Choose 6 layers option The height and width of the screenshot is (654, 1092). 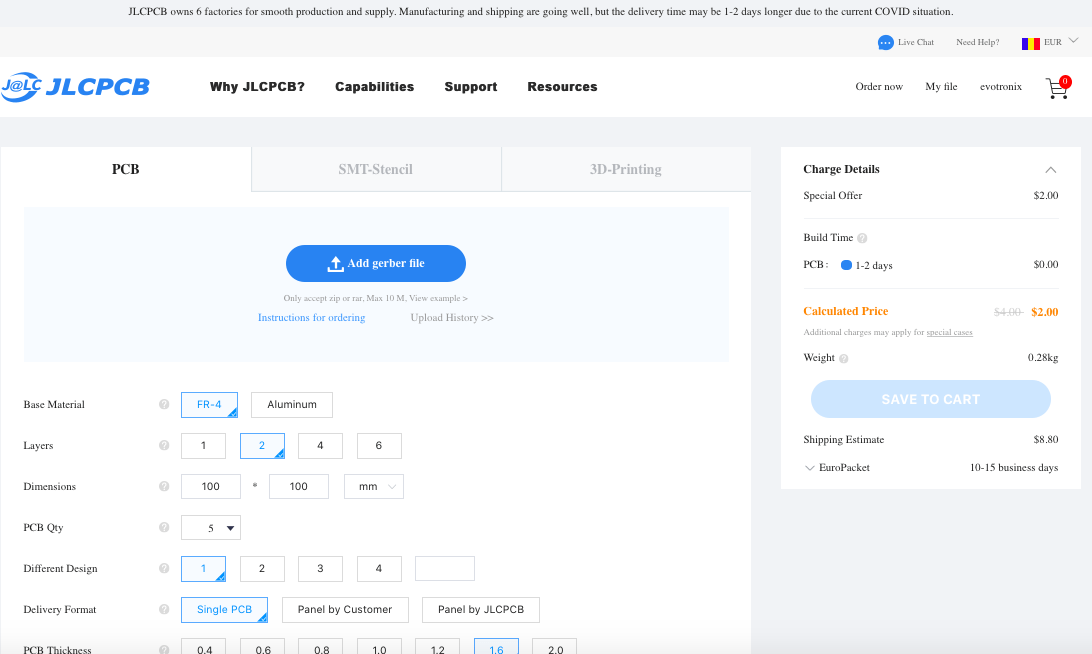tap(379, 446)
